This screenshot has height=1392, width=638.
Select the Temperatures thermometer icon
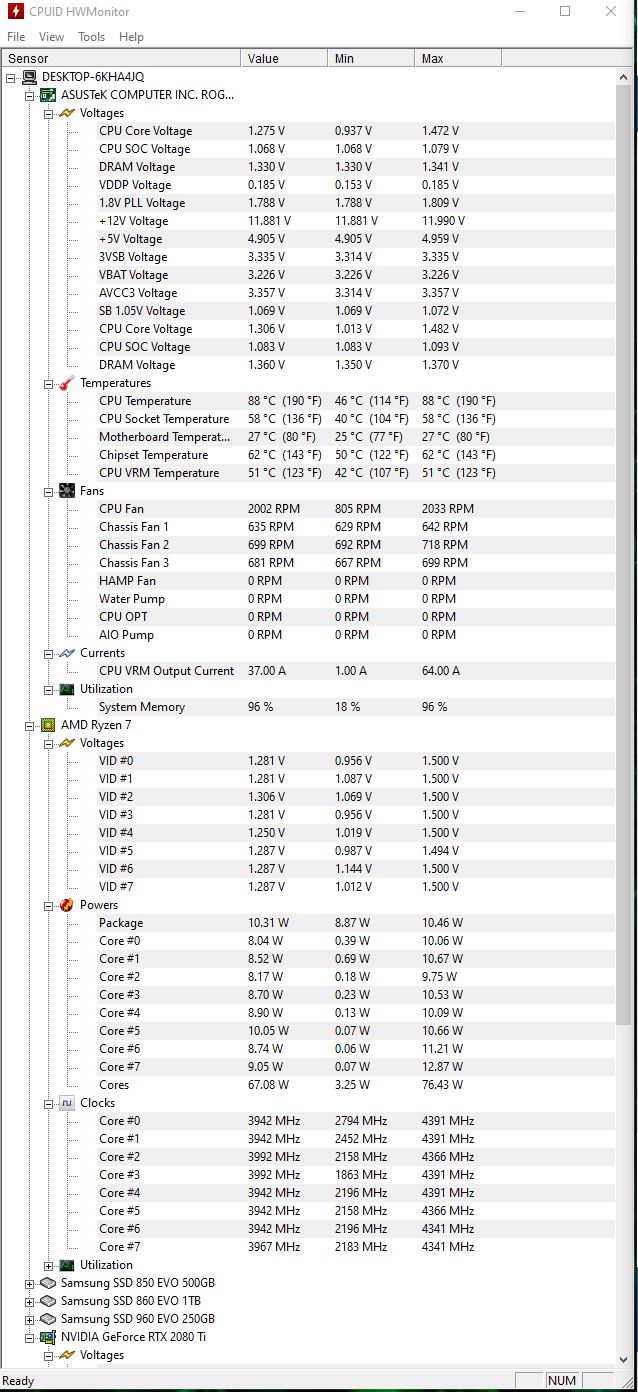coord(67,383)
